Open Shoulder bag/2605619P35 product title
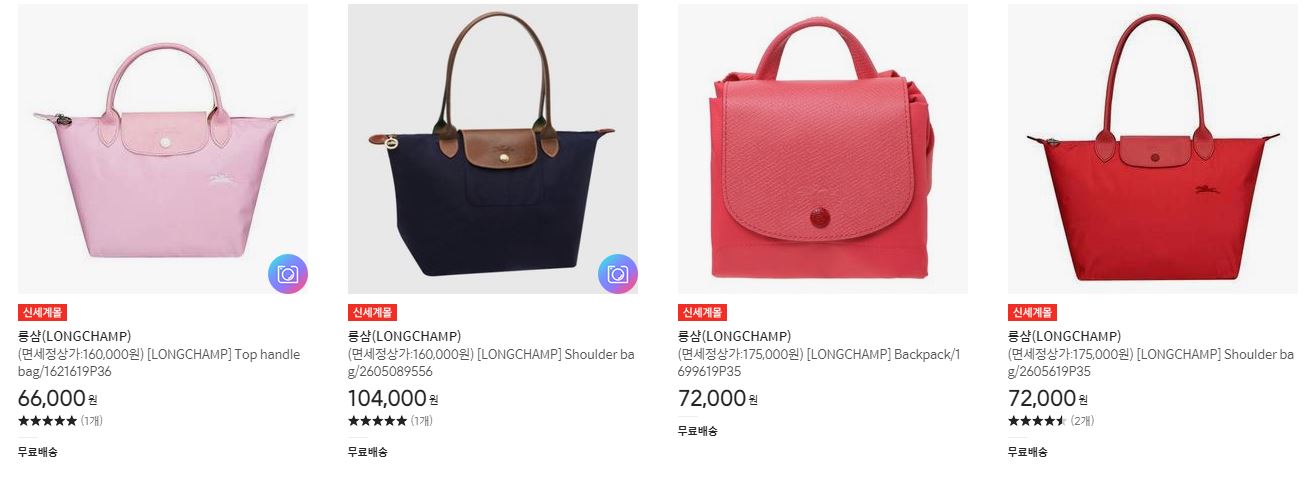 click(1152, 362)
